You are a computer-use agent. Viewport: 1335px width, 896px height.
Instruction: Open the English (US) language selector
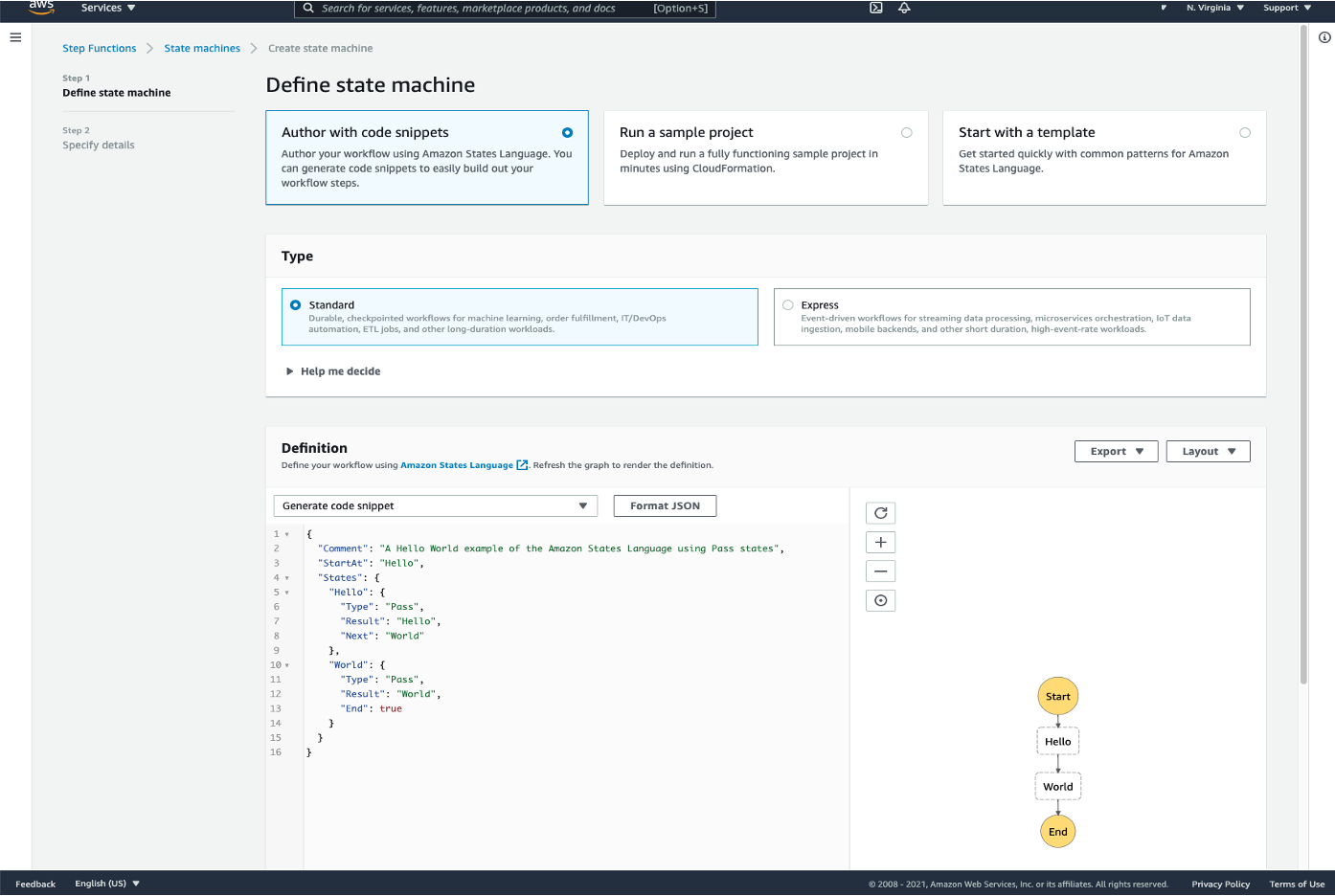point(107,884)
